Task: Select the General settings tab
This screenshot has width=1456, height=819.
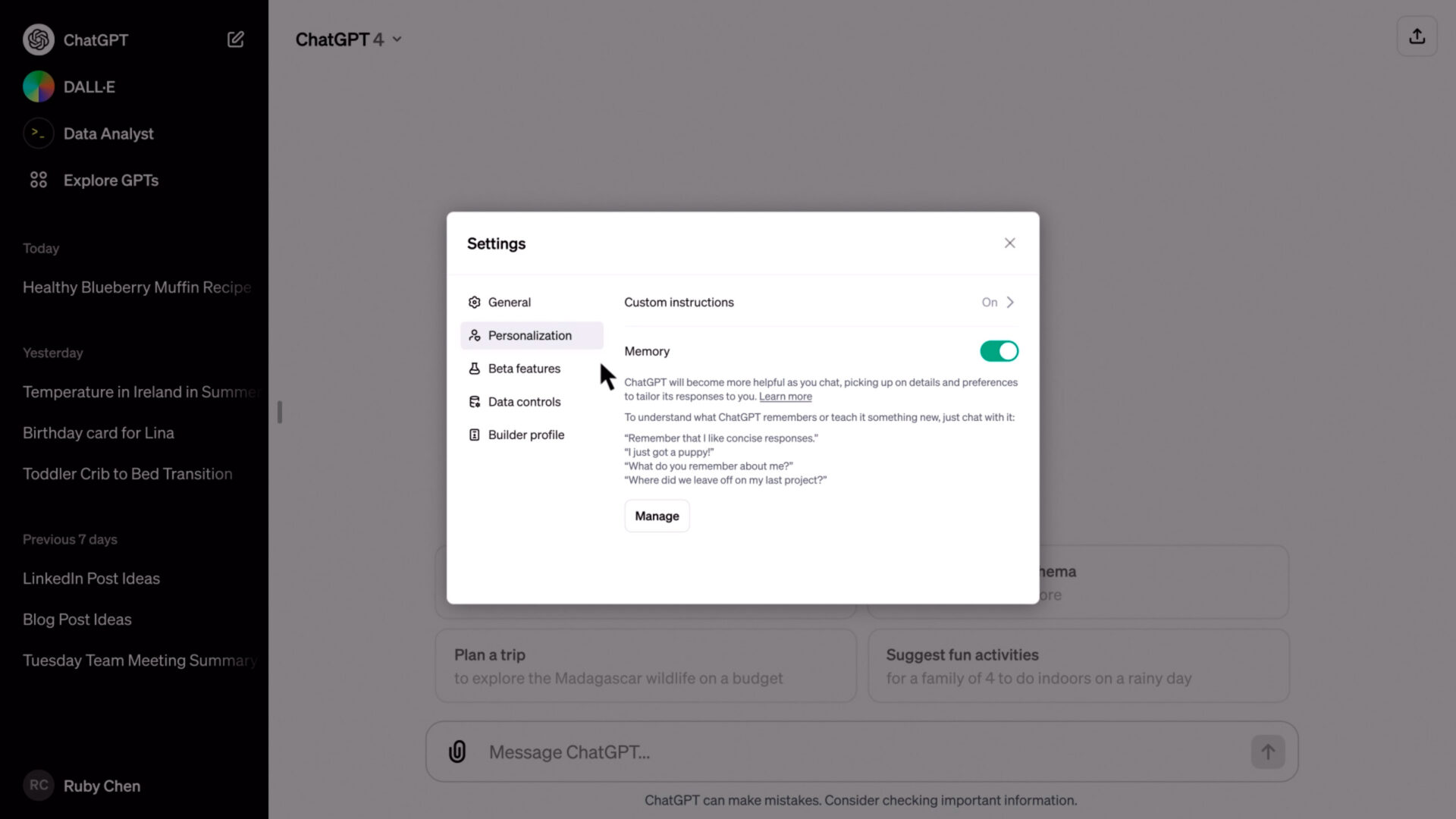Action: 510,301
